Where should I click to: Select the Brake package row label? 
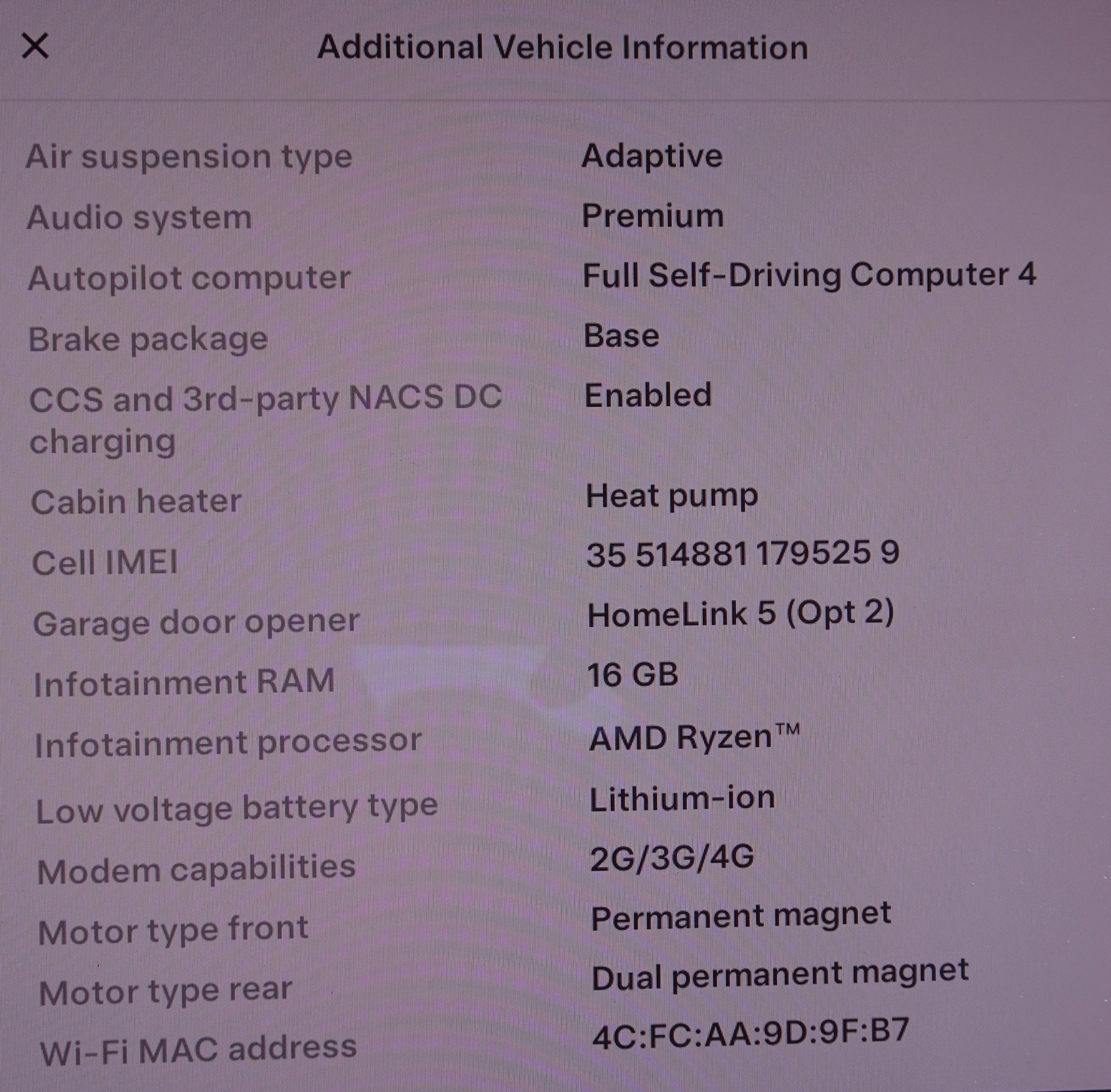pyautogui.click(x=148, y=340)
